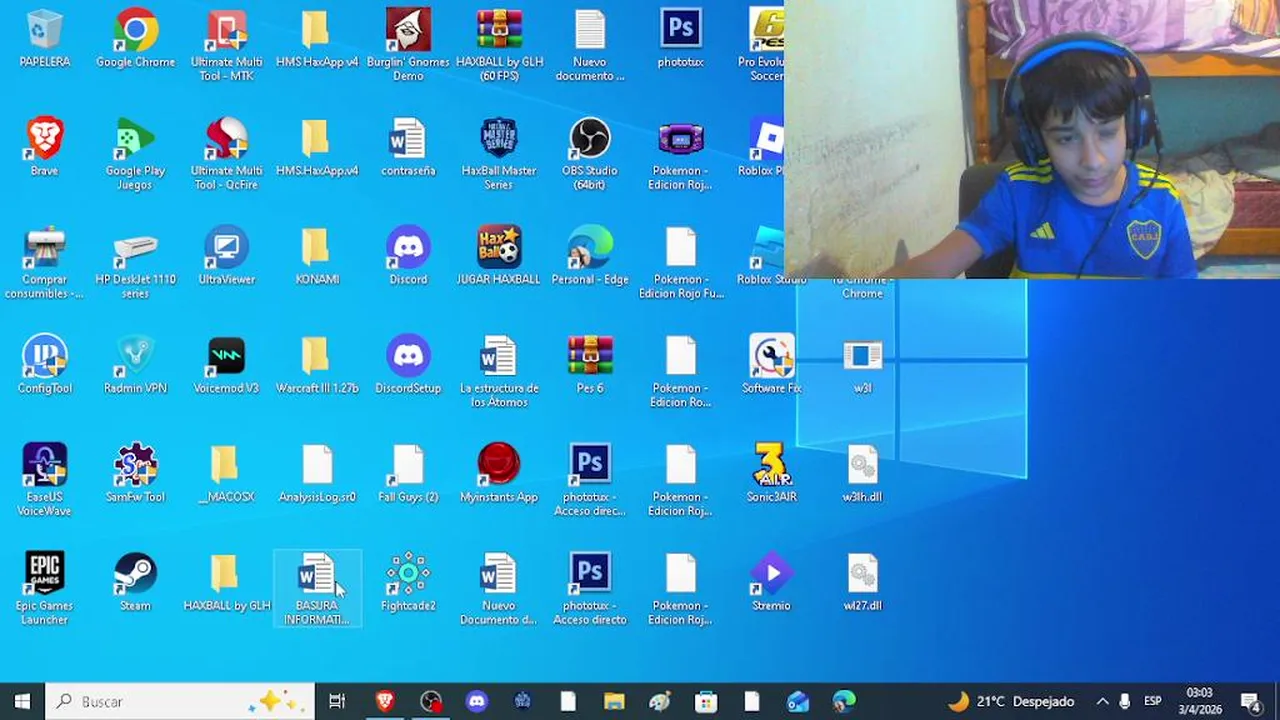Select the SamFw Tool shortcut
This screenshot has height=720, width=1280.
135,475
